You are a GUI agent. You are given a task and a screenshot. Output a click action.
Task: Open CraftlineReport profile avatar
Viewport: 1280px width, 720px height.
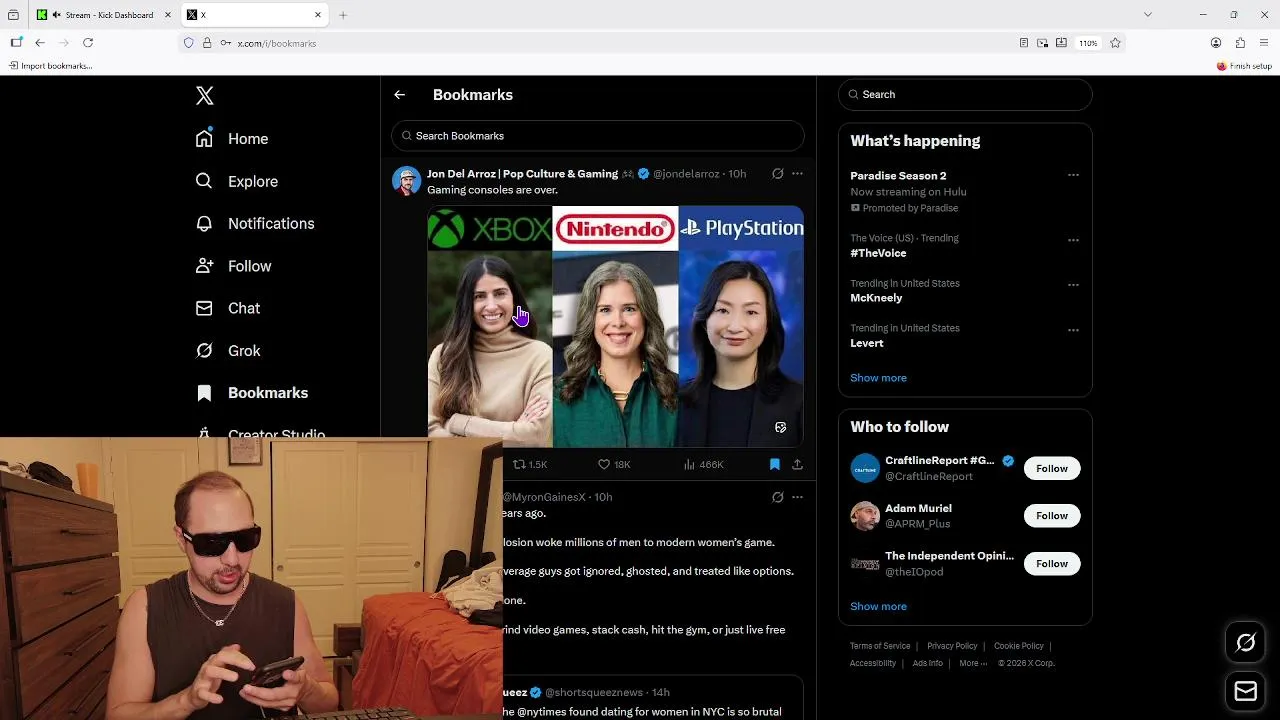point(865,468)
